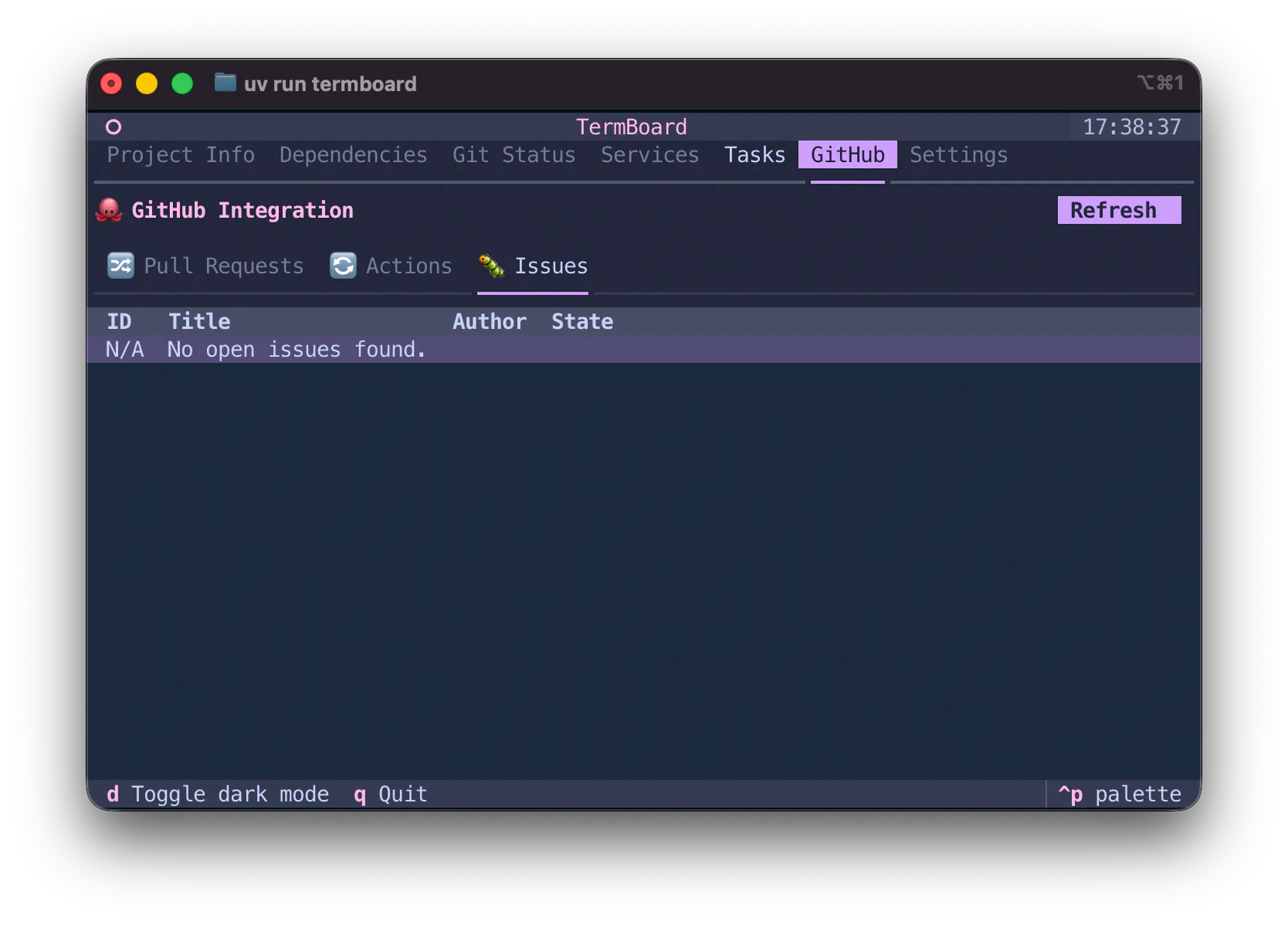Click Quit in the footer
The image size is (1288, 925).
[391, 794]
